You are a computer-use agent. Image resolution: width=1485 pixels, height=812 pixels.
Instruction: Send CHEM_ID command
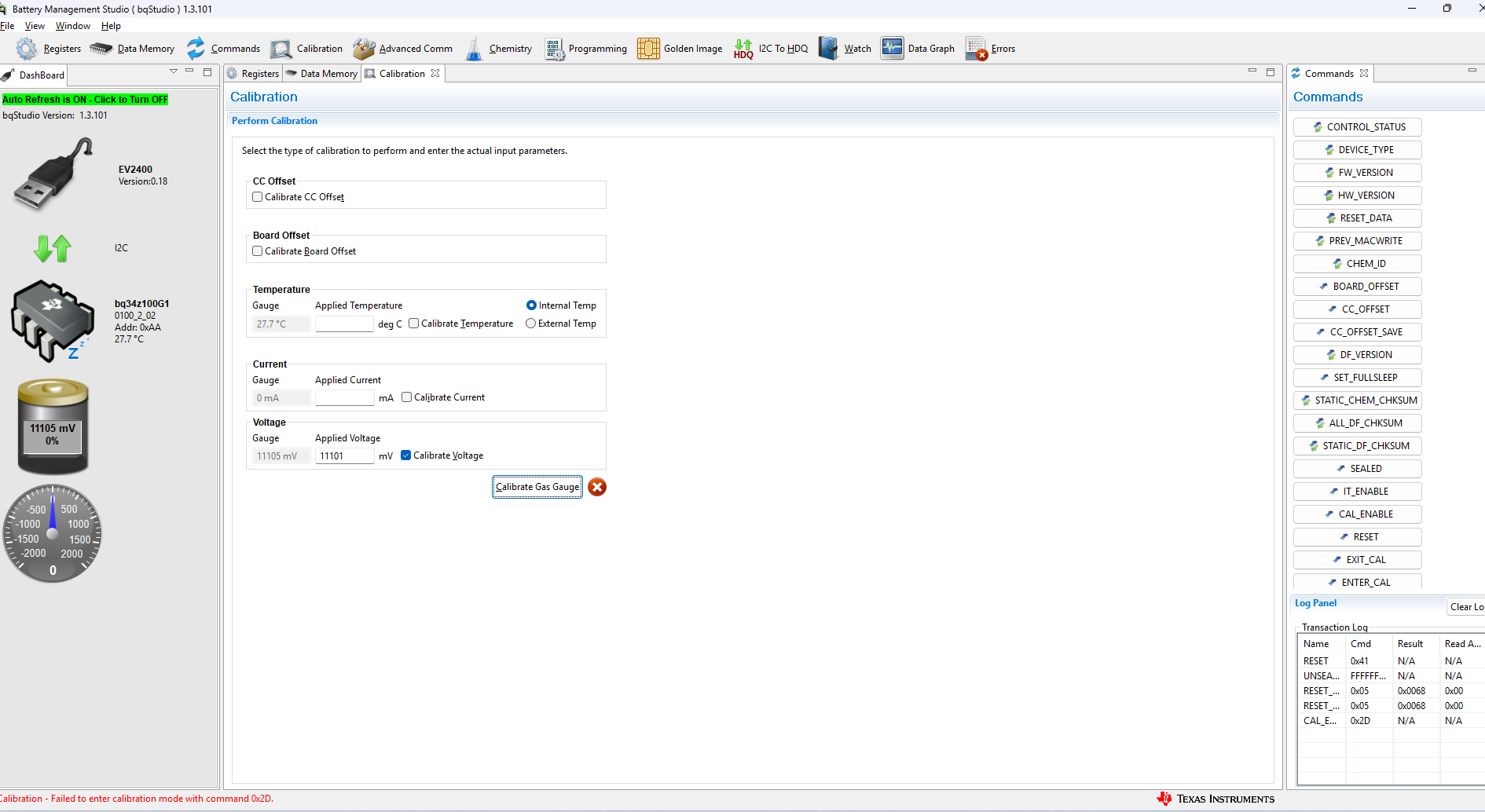pos(1357,264)
